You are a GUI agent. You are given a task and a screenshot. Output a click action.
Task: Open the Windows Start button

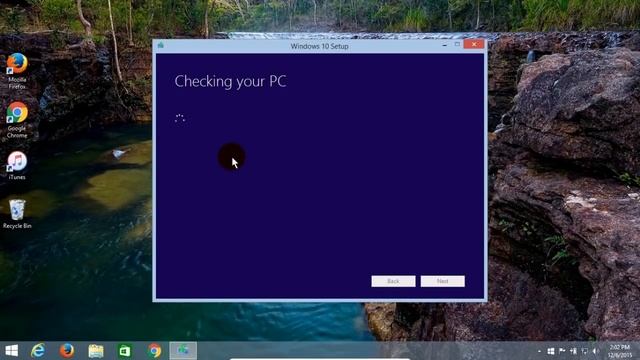pos(11,351)
